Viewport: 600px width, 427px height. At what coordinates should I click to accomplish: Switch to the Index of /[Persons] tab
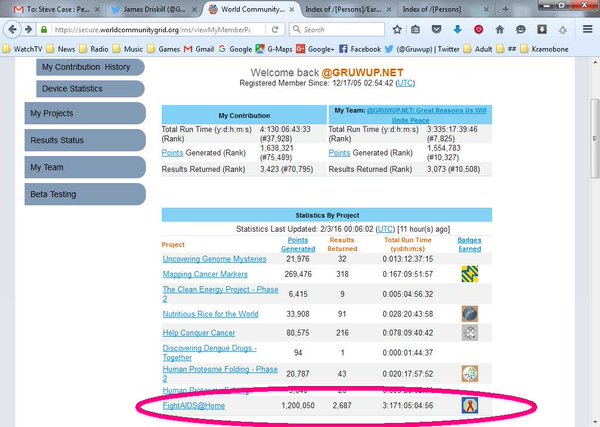point(444,9)
